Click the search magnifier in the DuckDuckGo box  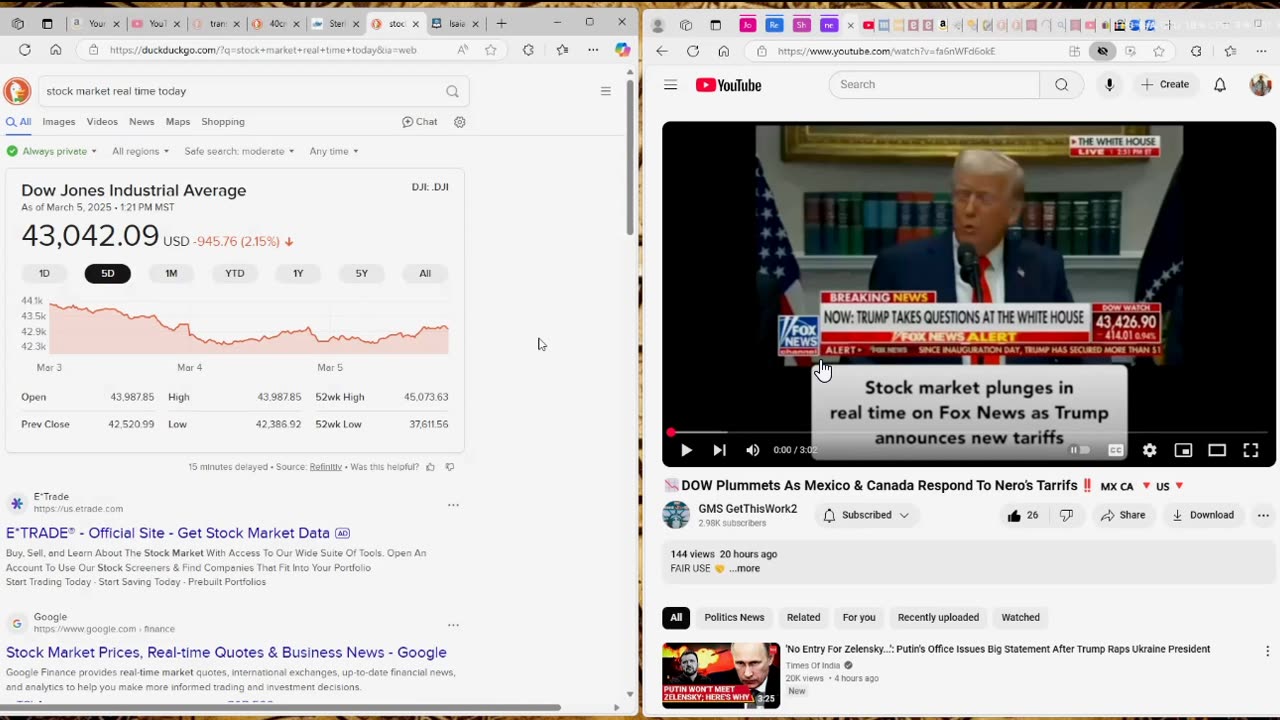(452, 91)
